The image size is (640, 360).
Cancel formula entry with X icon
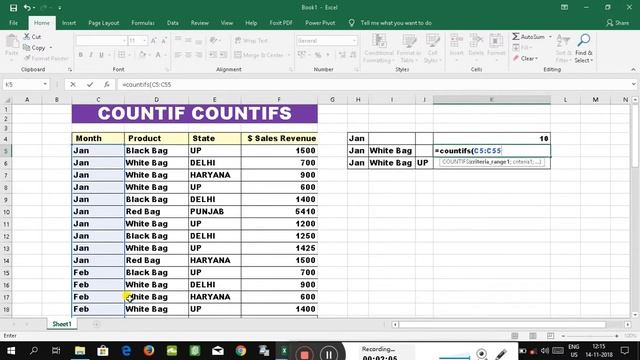(73, 84)
